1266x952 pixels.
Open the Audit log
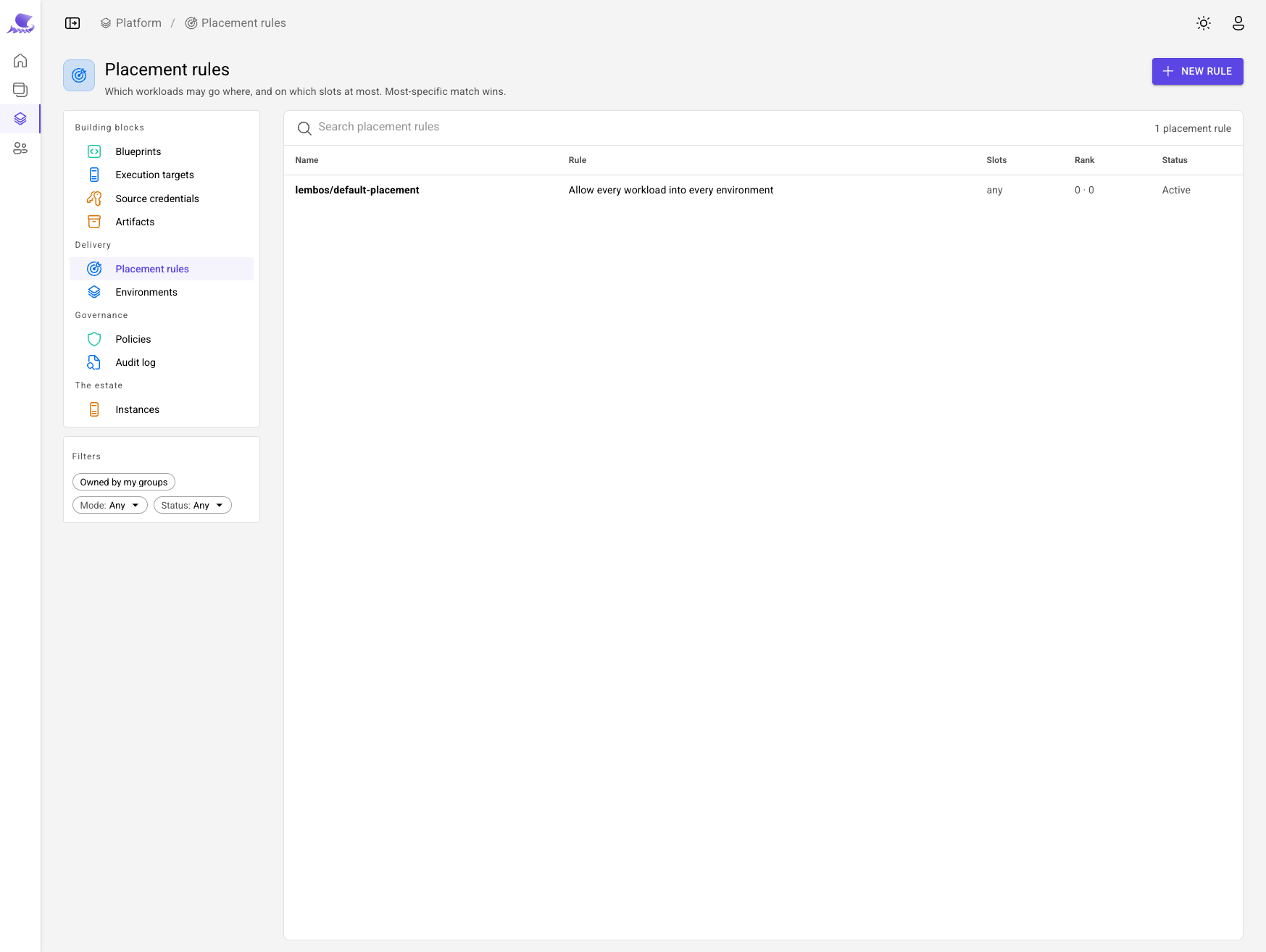click(162, 362)
